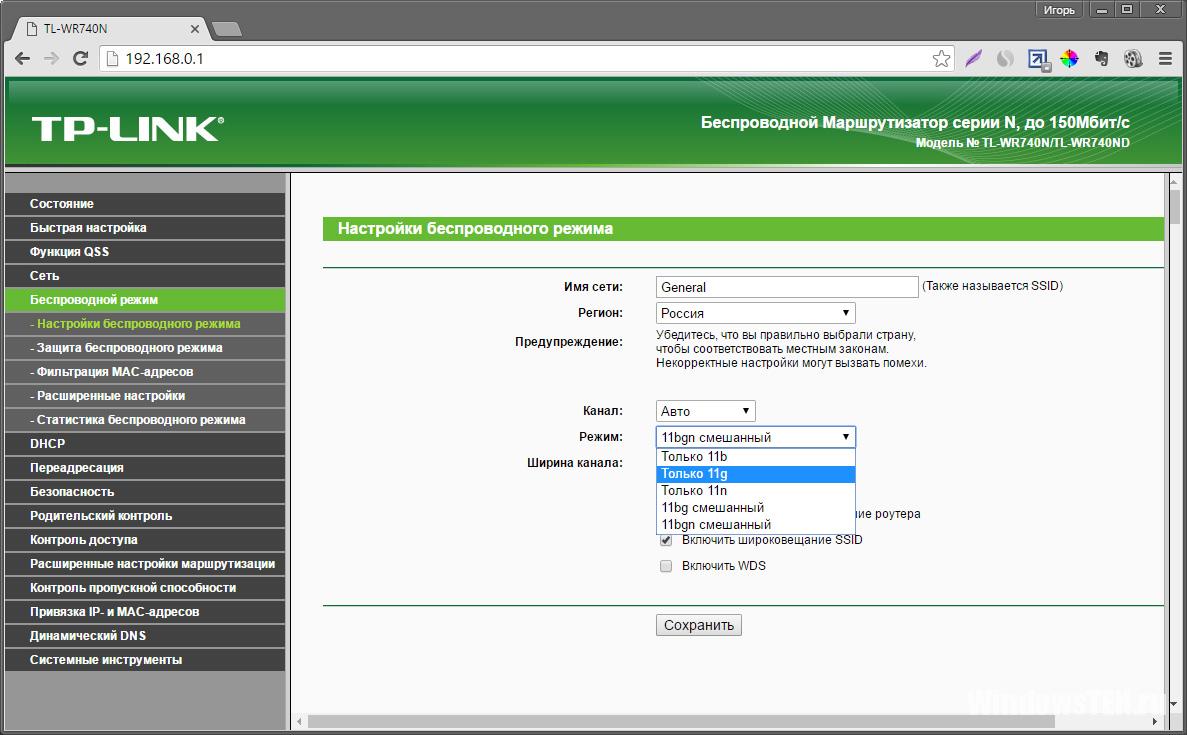
Task: Click the purple feather extension icon
Action: 974,58
